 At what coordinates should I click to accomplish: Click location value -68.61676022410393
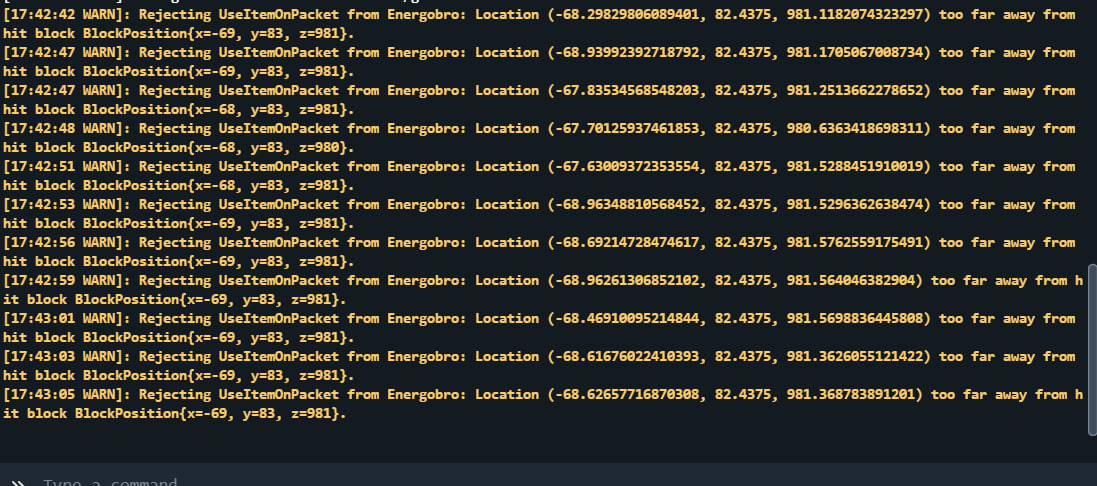tap(627, 357)
